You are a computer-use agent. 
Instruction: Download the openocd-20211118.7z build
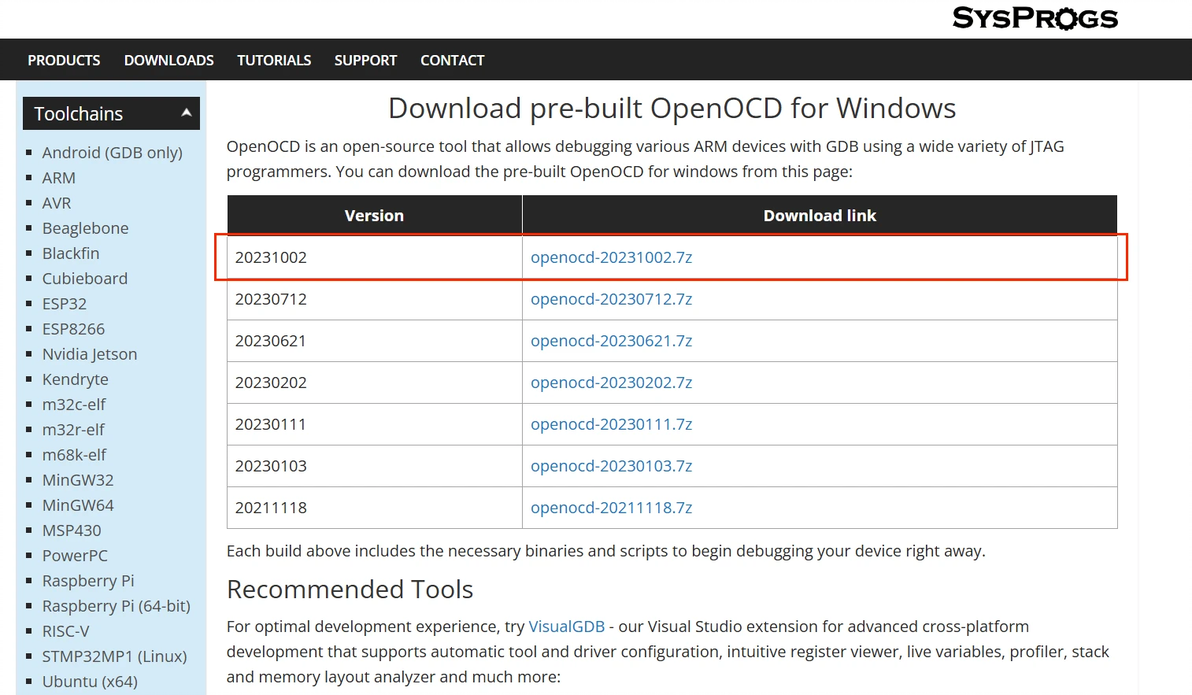point(611,508)
